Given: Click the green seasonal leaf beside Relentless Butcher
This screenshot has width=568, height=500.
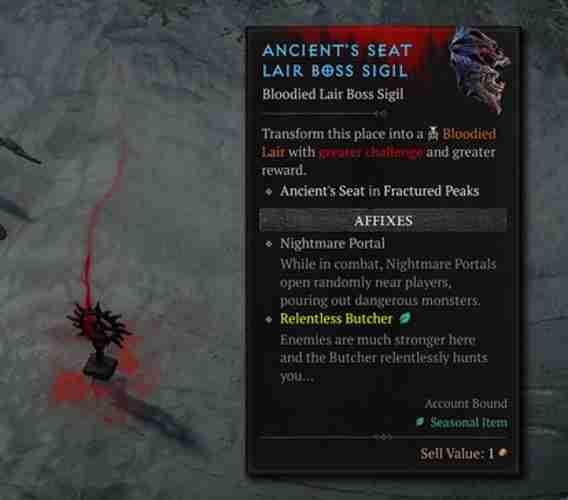Looking at the screenshot, I should tap(405, 318).
